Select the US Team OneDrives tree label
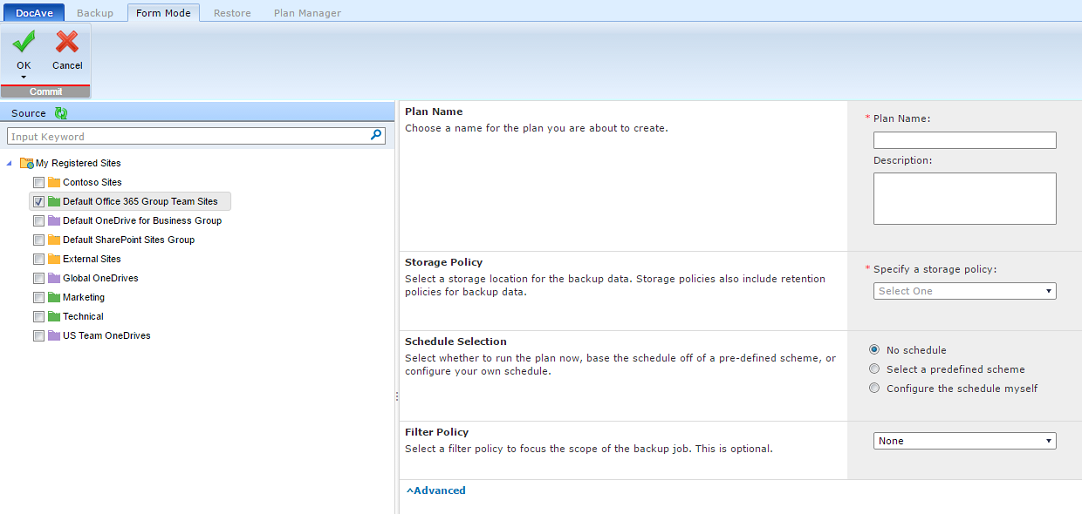This screenshot has height=514, width=1082. [x=106, y=336]
